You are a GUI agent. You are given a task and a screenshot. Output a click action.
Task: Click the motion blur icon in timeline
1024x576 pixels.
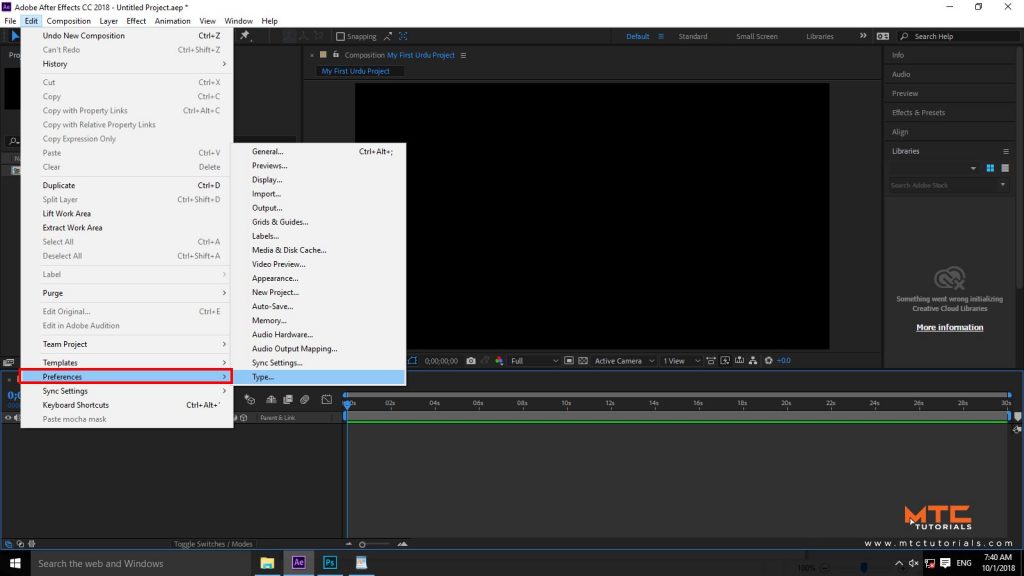(x=304, y=399)
